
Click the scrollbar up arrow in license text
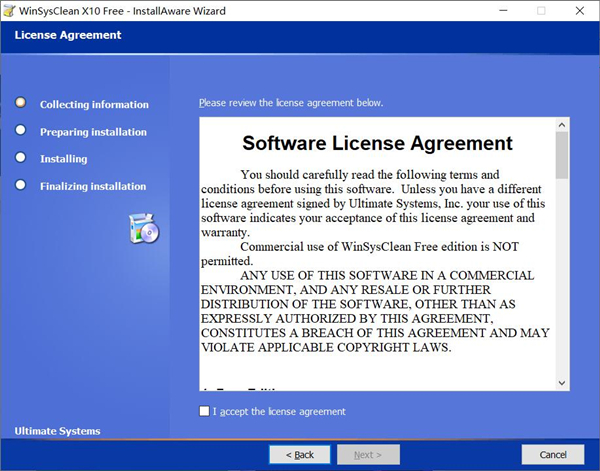tap(562, 124)
